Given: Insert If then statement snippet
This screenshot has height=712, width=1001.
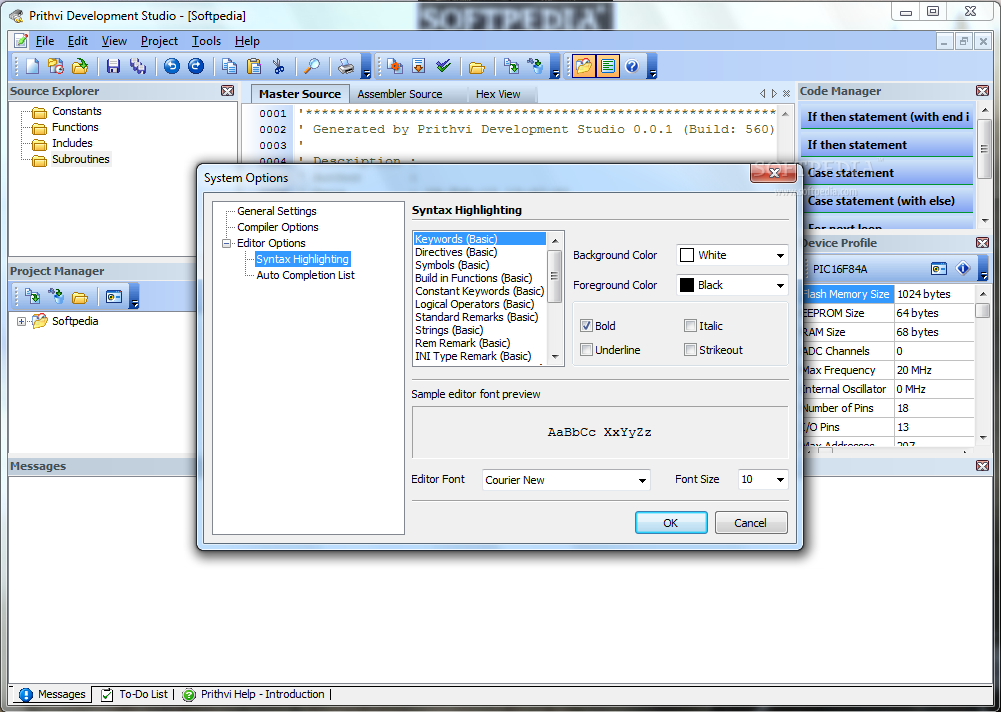Looking at the screenshot, I should [886, 145].
